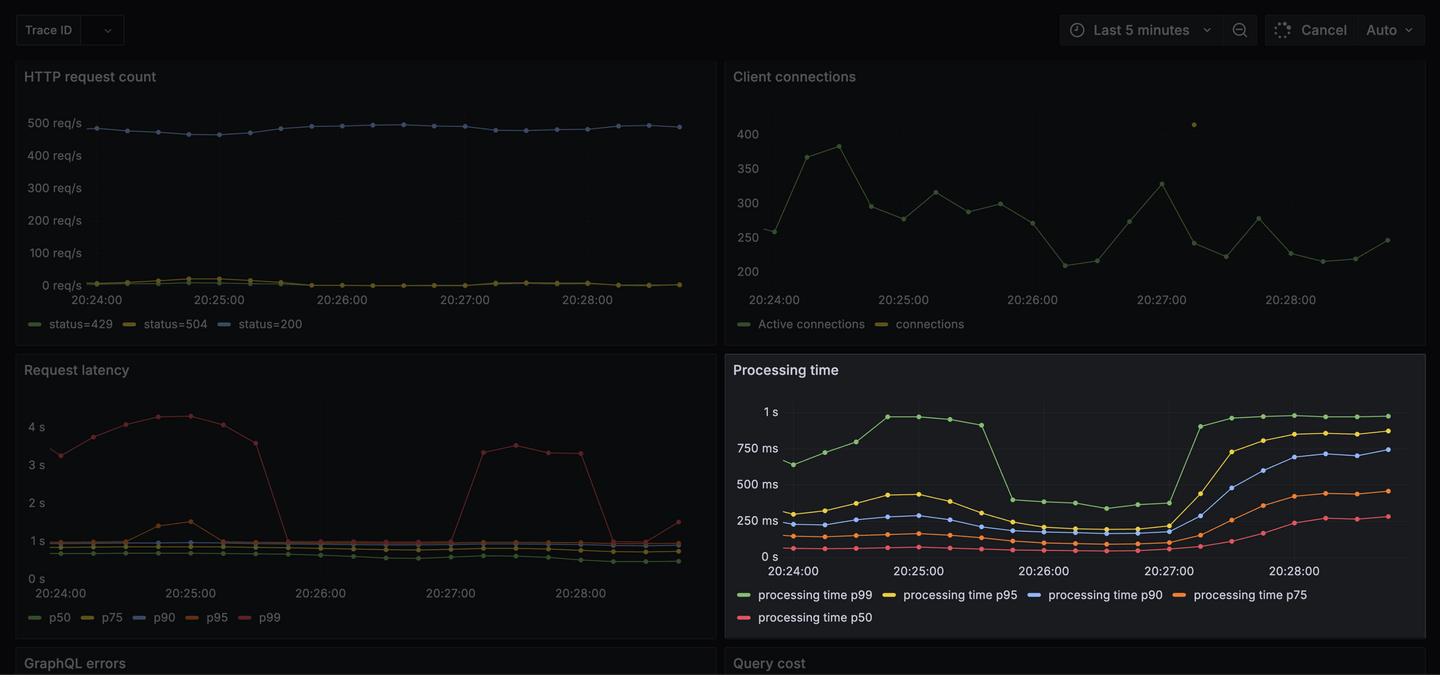Expand the Last 5 minutes time range
This screenshot has width=1440, height=675.
[x=1141, y=30]
